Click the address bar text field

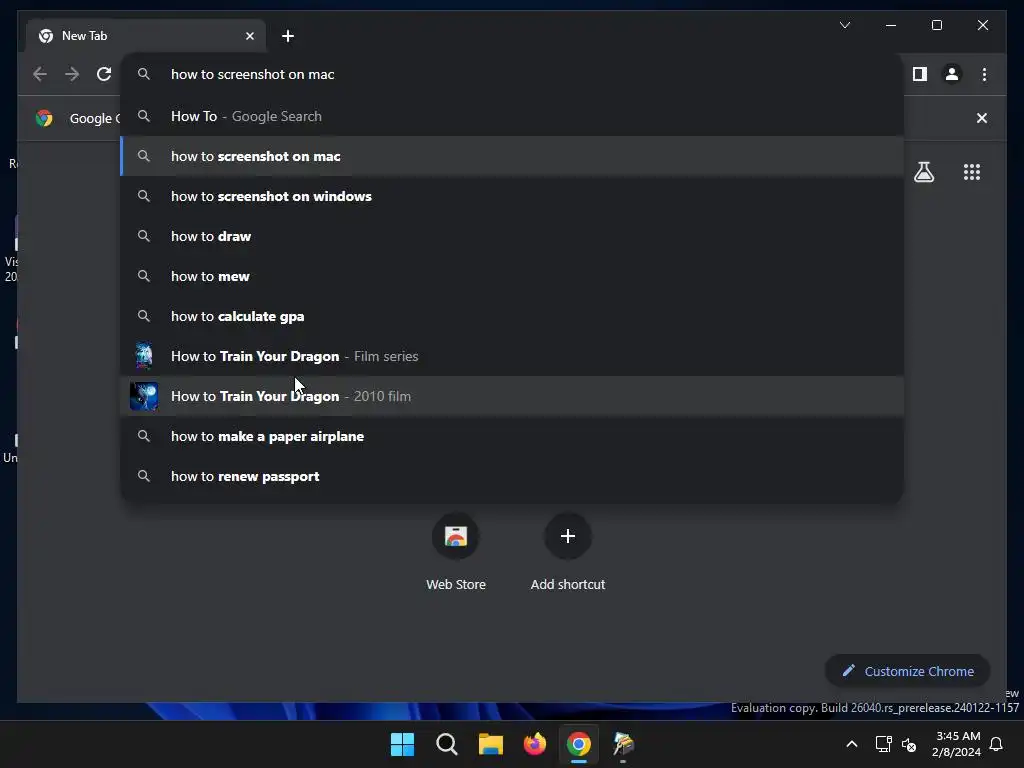(x=513, y=74)
